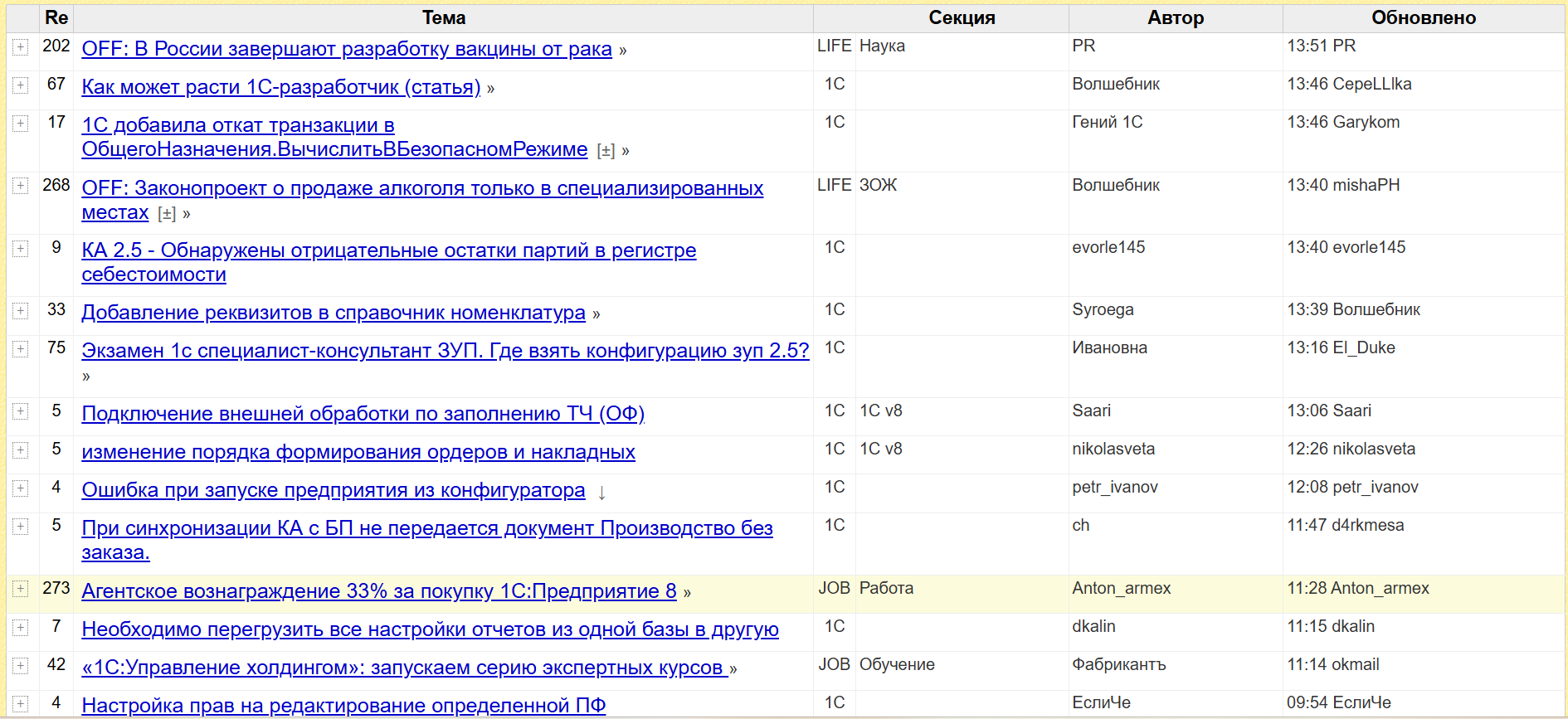This screenshot has width=1568, height=719.
Task: Select the 'Обучение' section label
Action: (897, 664)
